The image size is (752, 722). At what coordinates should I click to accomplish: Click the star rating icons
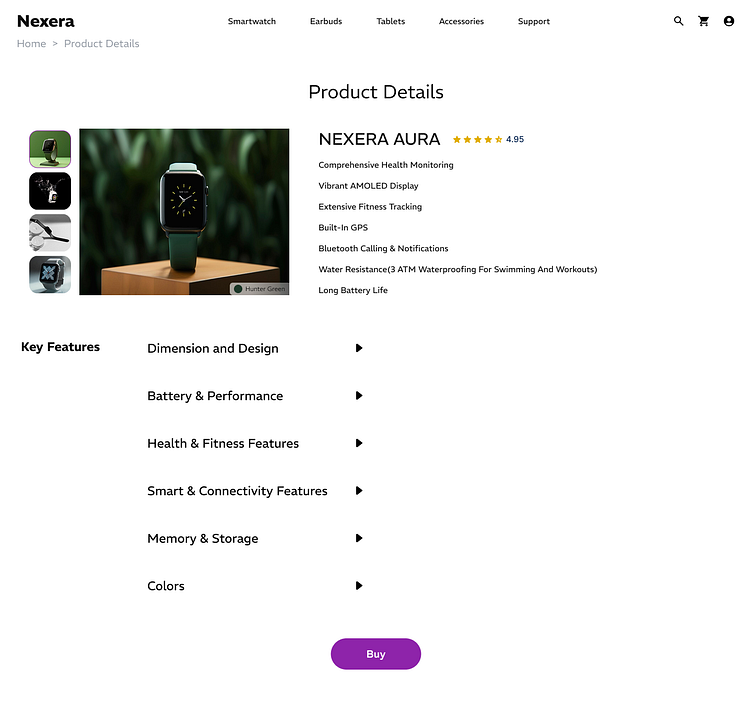(477, 140)
